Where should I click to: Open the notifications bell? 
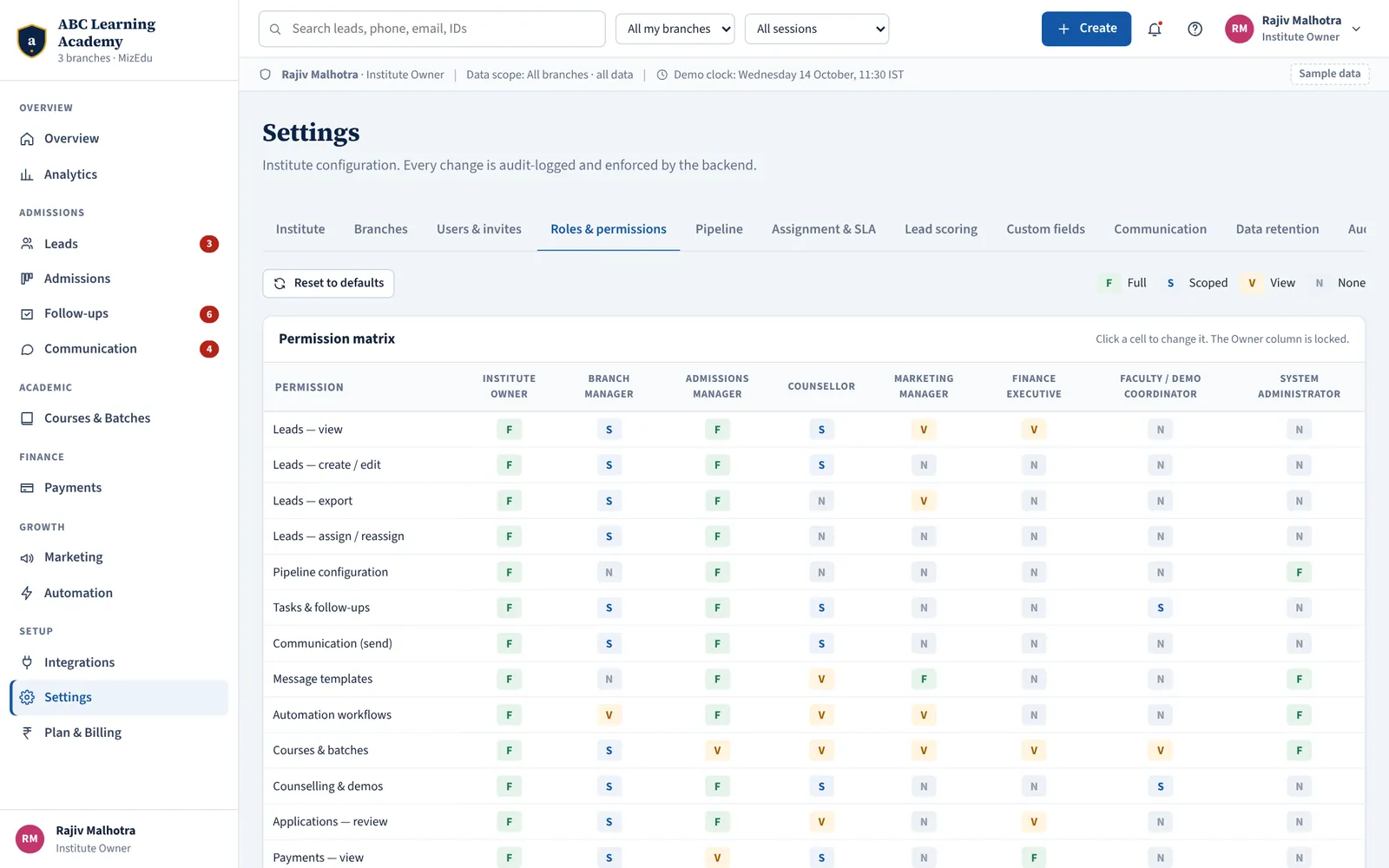[1155, 29]
